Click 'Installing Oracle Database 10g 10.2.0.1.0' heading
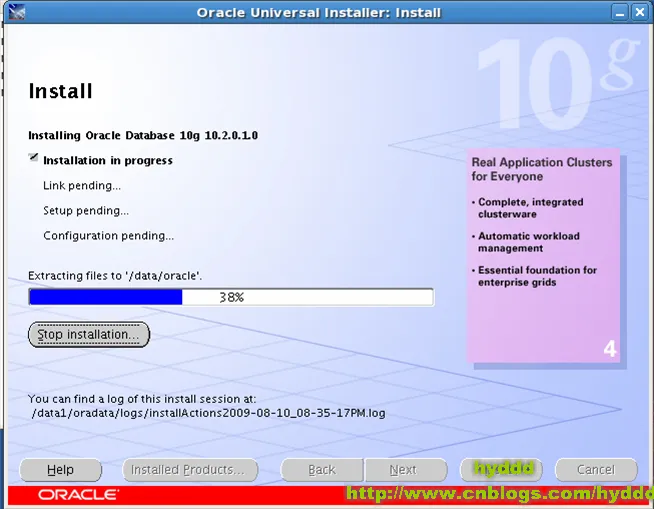The image size is (654, 509). click(x=143, y=136)
